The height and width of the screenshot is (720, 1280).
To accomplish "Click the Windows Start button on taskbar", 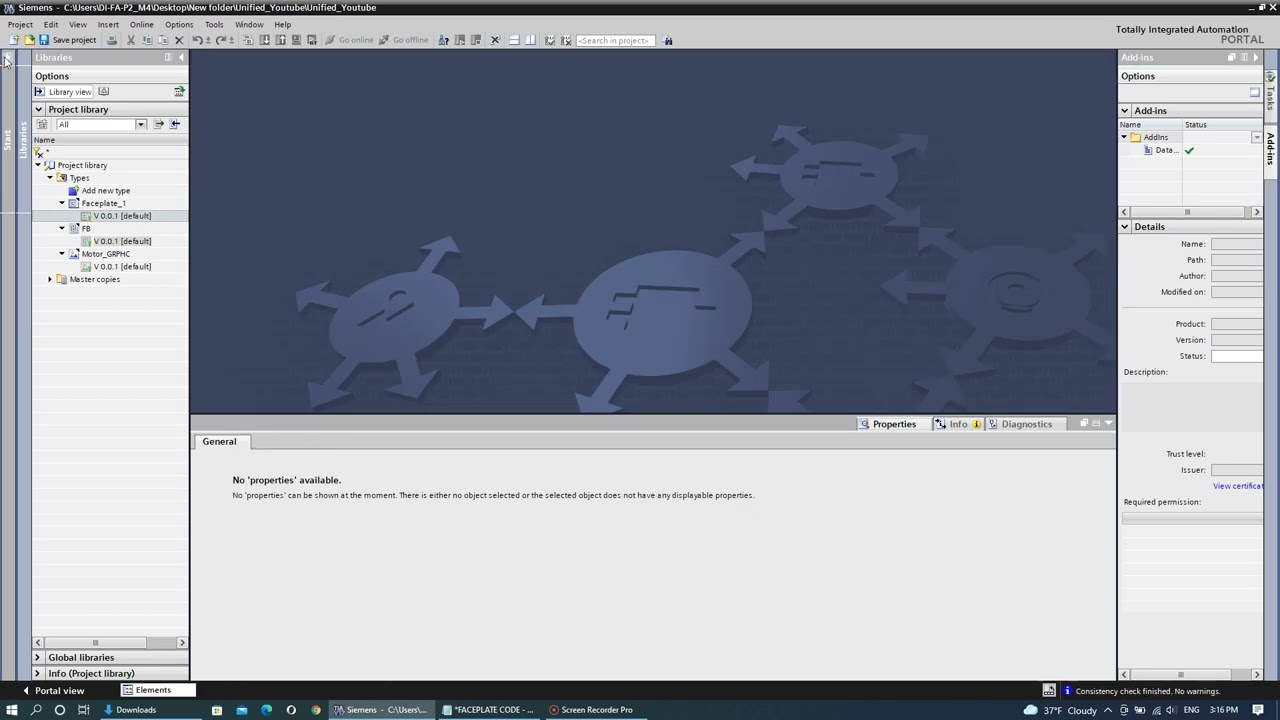I will 12,710.
